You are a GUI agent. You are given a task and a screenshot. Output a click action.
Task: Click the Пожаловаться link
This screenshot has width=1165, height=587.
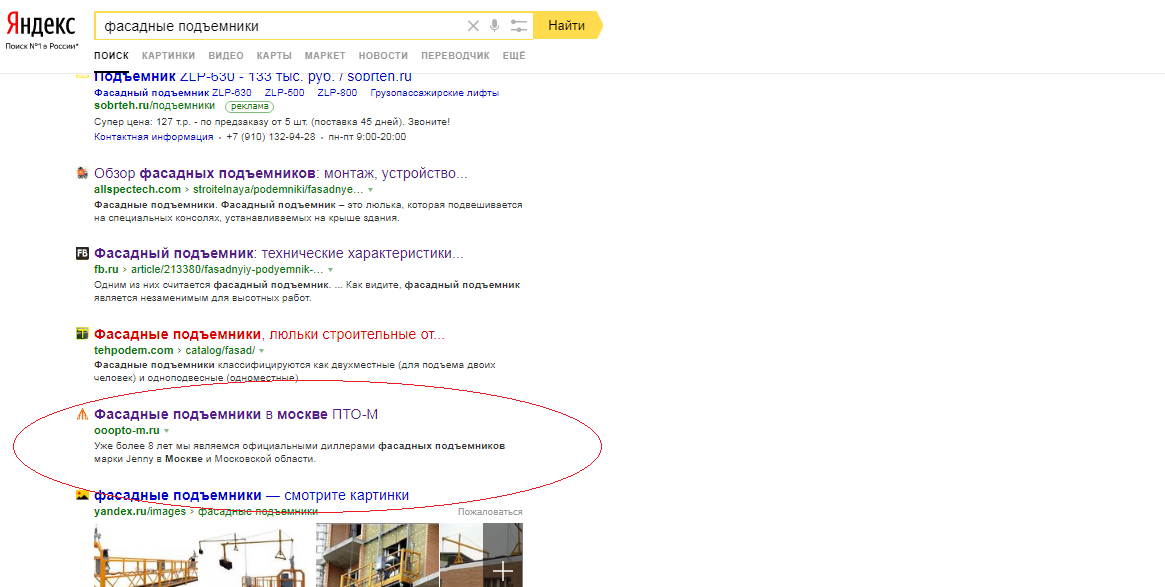coord(491,510)
